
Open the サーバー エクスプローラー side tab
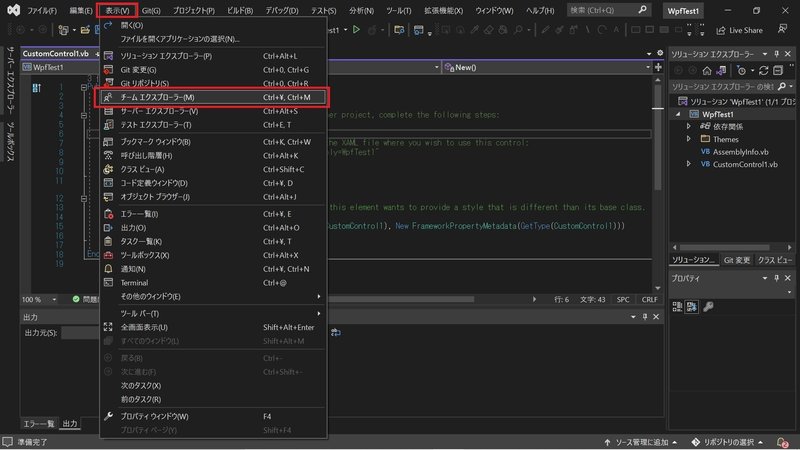pyautogui.click(x=10, y=80)
